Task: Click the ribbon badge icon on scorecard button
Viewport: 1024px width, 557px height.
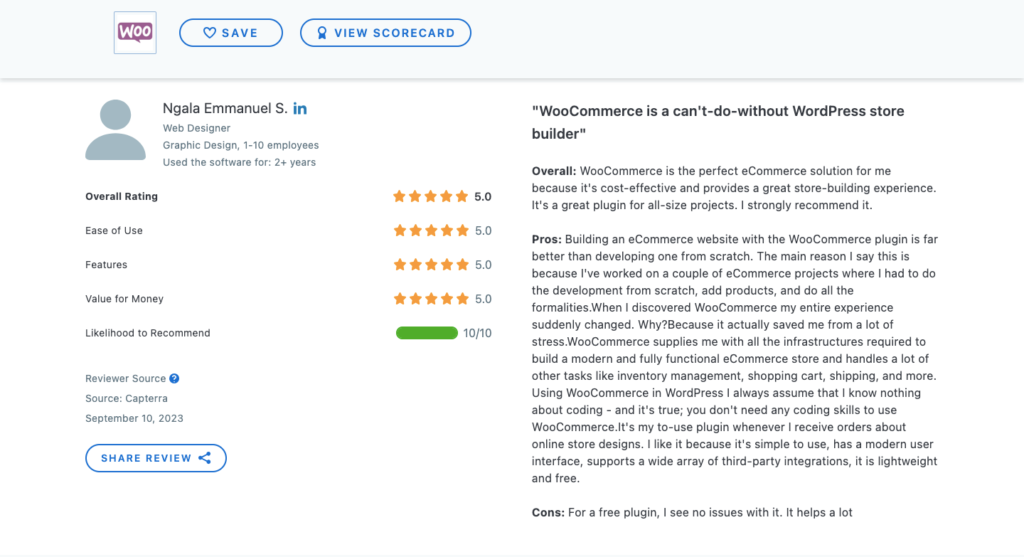Action: pos(322,33)
